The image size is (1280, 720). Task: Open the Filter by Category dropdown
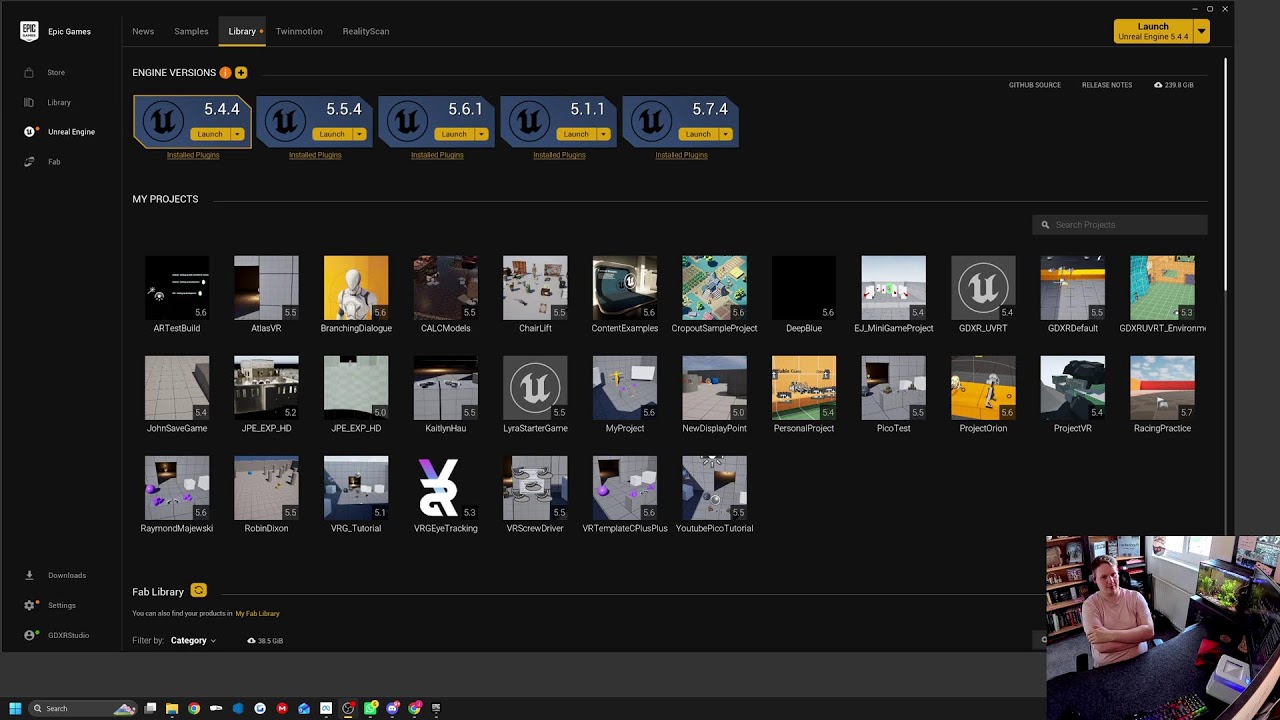[192, 640]
